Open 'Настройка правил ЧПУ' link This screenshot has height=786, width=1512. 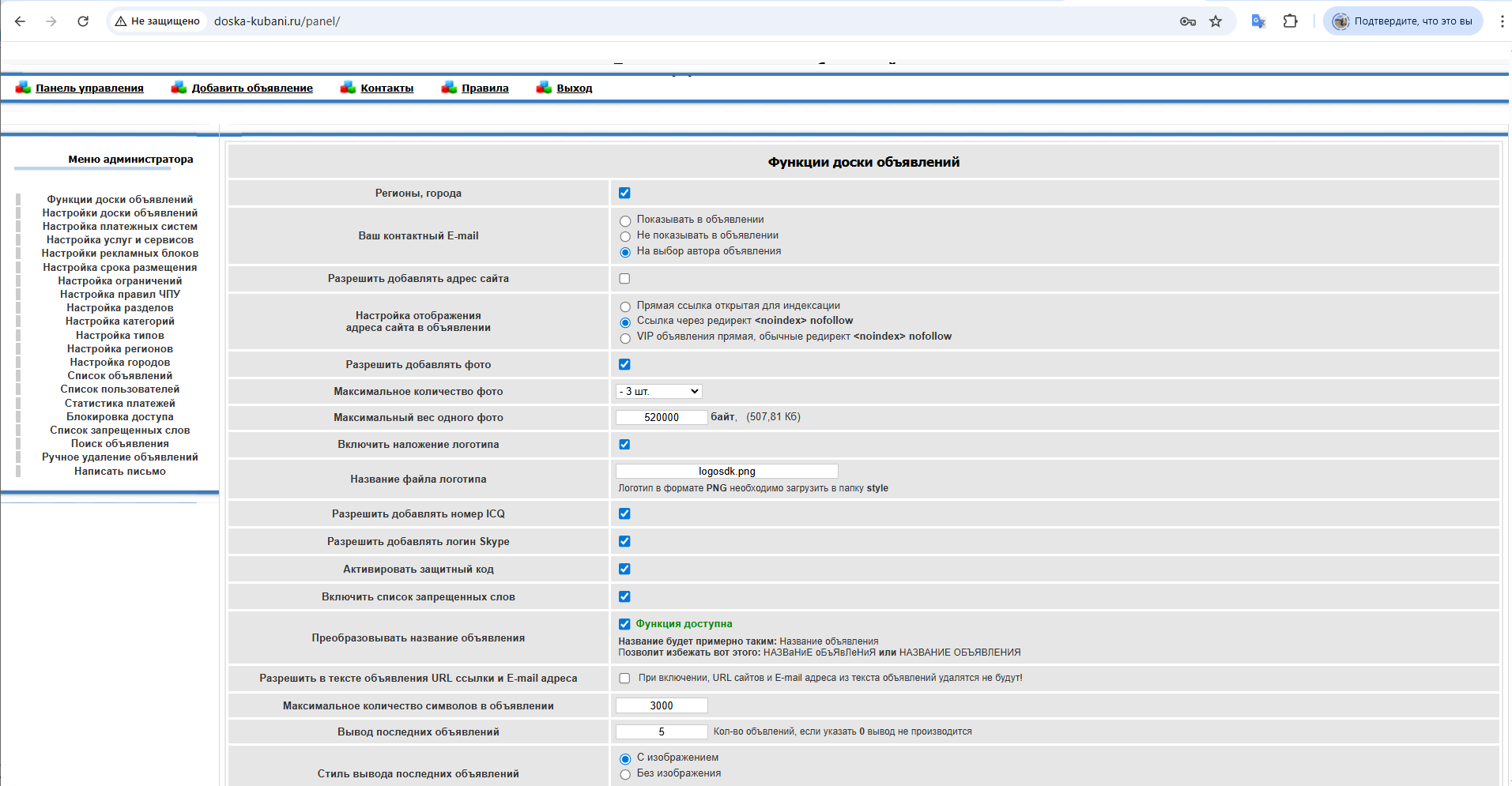click(120, 294)
